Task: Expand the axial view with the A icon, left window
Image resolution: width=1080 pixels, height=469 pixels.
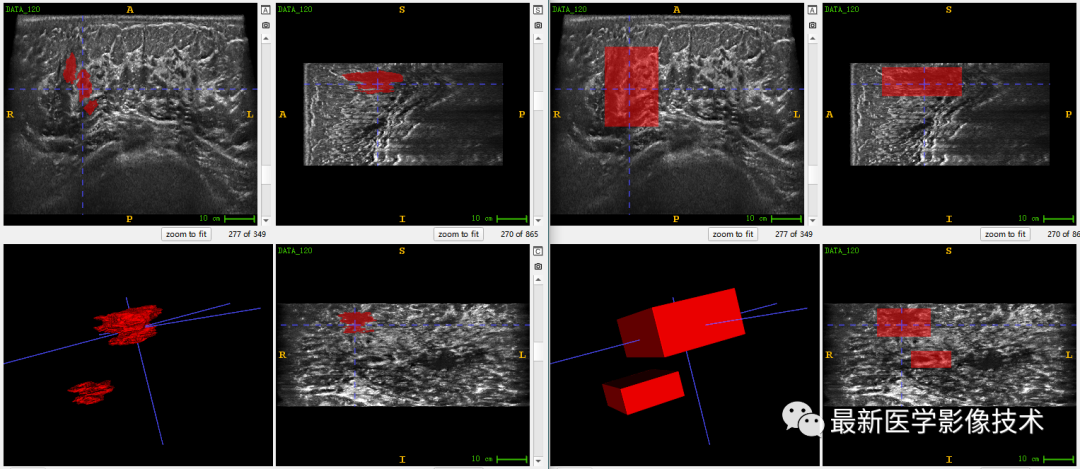Action: pyautogui.click(x=266, y=11)
